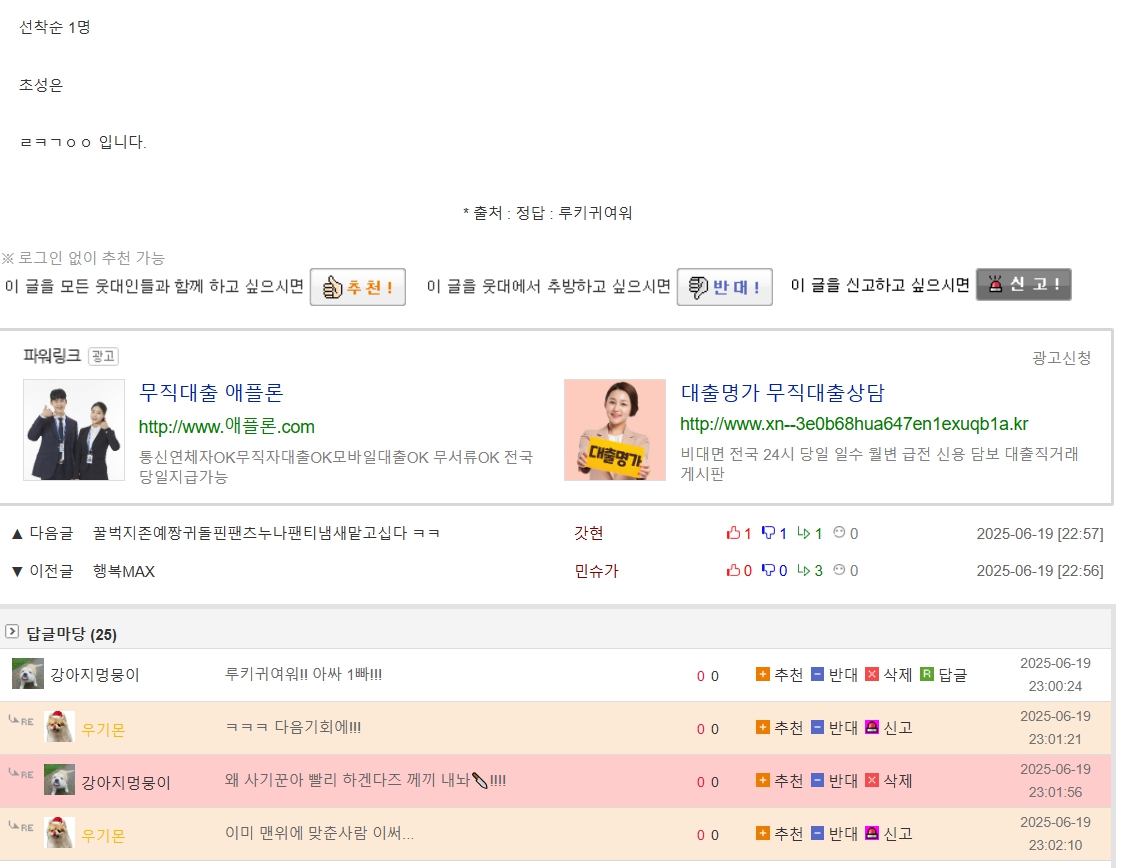This screenshot has width=1121, height=868.
Task: Click the red thumbs-up count icon in the 이전글 row
Action: pos(734,570)
